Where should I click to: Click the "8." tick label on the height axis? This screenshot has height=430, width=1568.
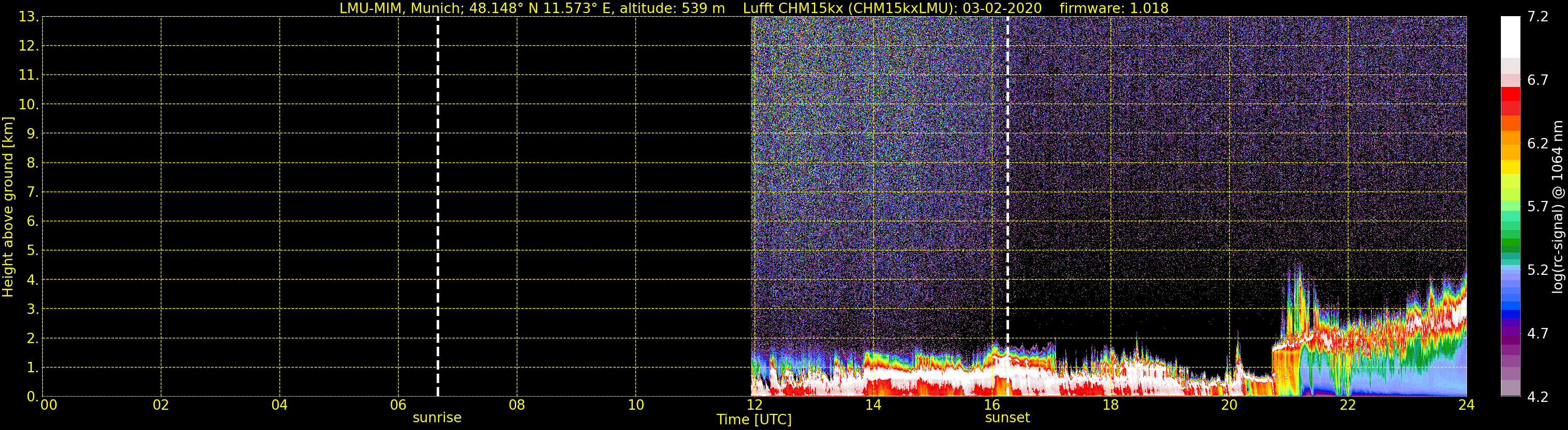tap(32, 163)
